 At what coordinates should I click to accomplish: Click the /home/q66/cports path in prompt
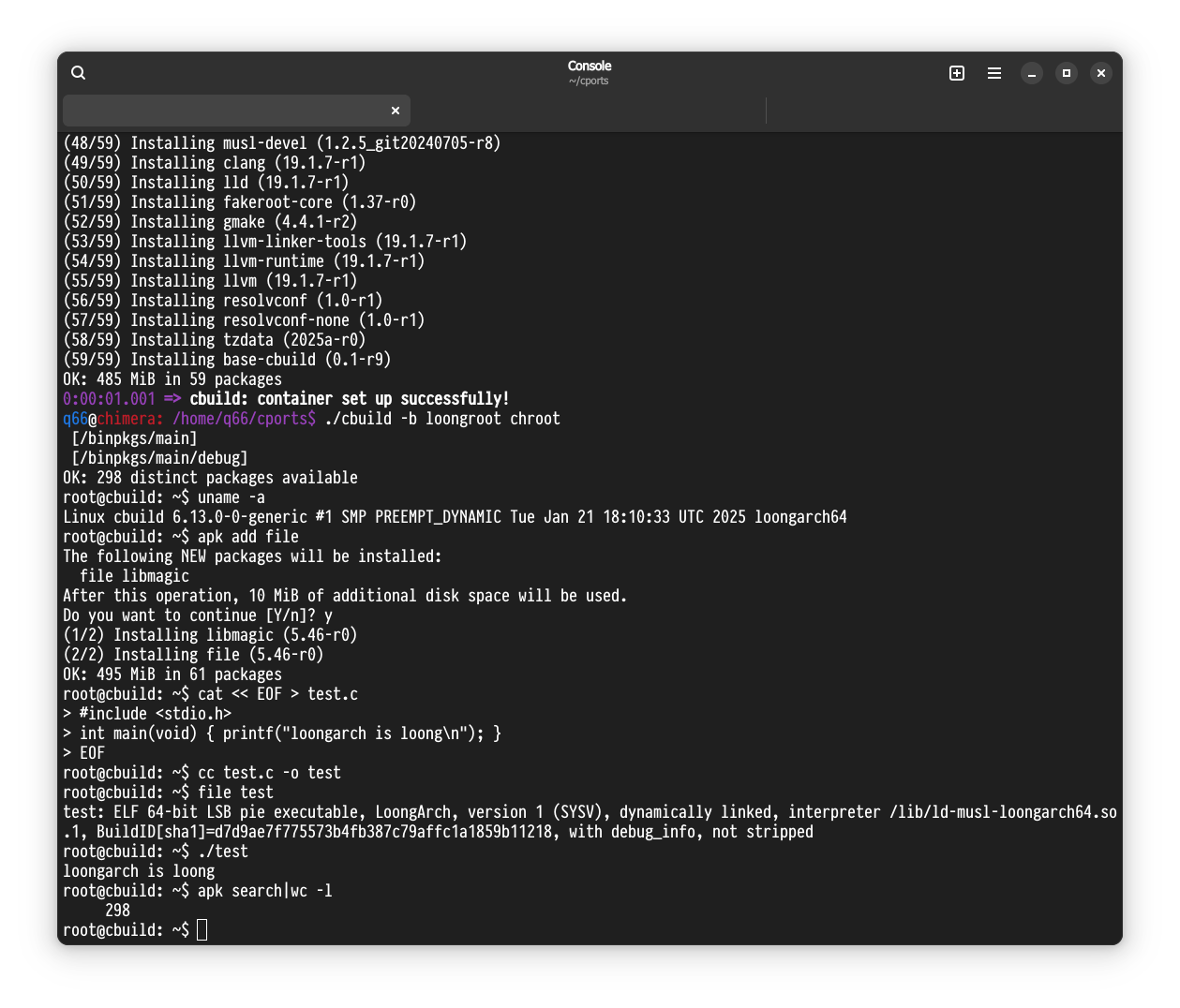(x=244, y=419)
